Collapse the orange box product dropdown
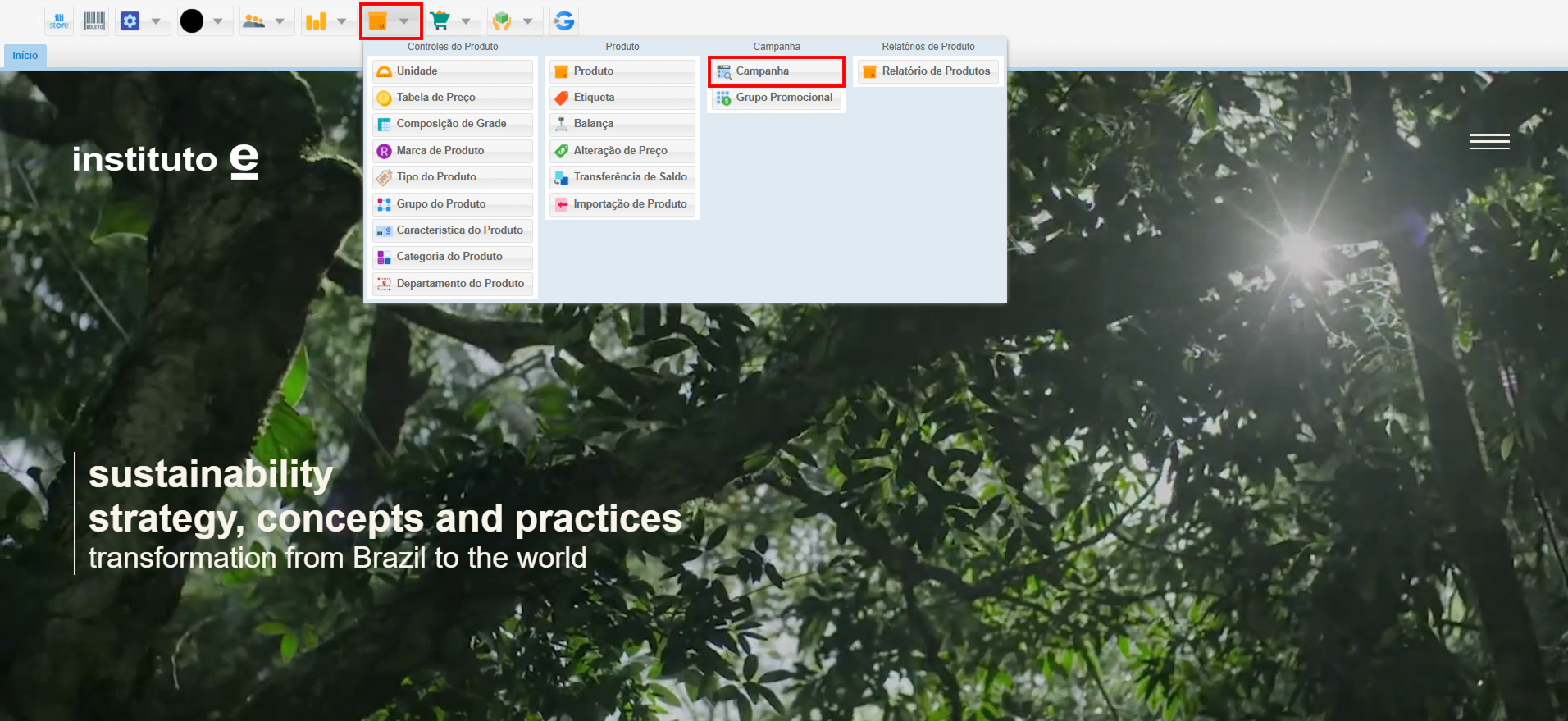1568x721 pixels. click(403, 21)
